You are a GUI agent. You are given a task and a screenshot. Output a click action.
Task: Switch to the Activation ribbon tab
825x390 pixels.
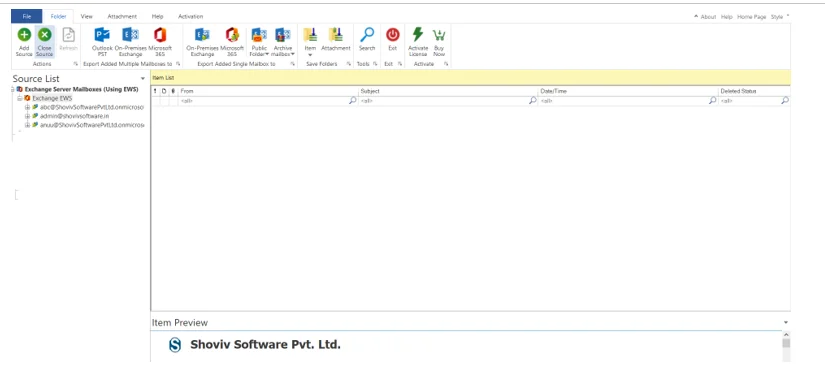point(190,16)
